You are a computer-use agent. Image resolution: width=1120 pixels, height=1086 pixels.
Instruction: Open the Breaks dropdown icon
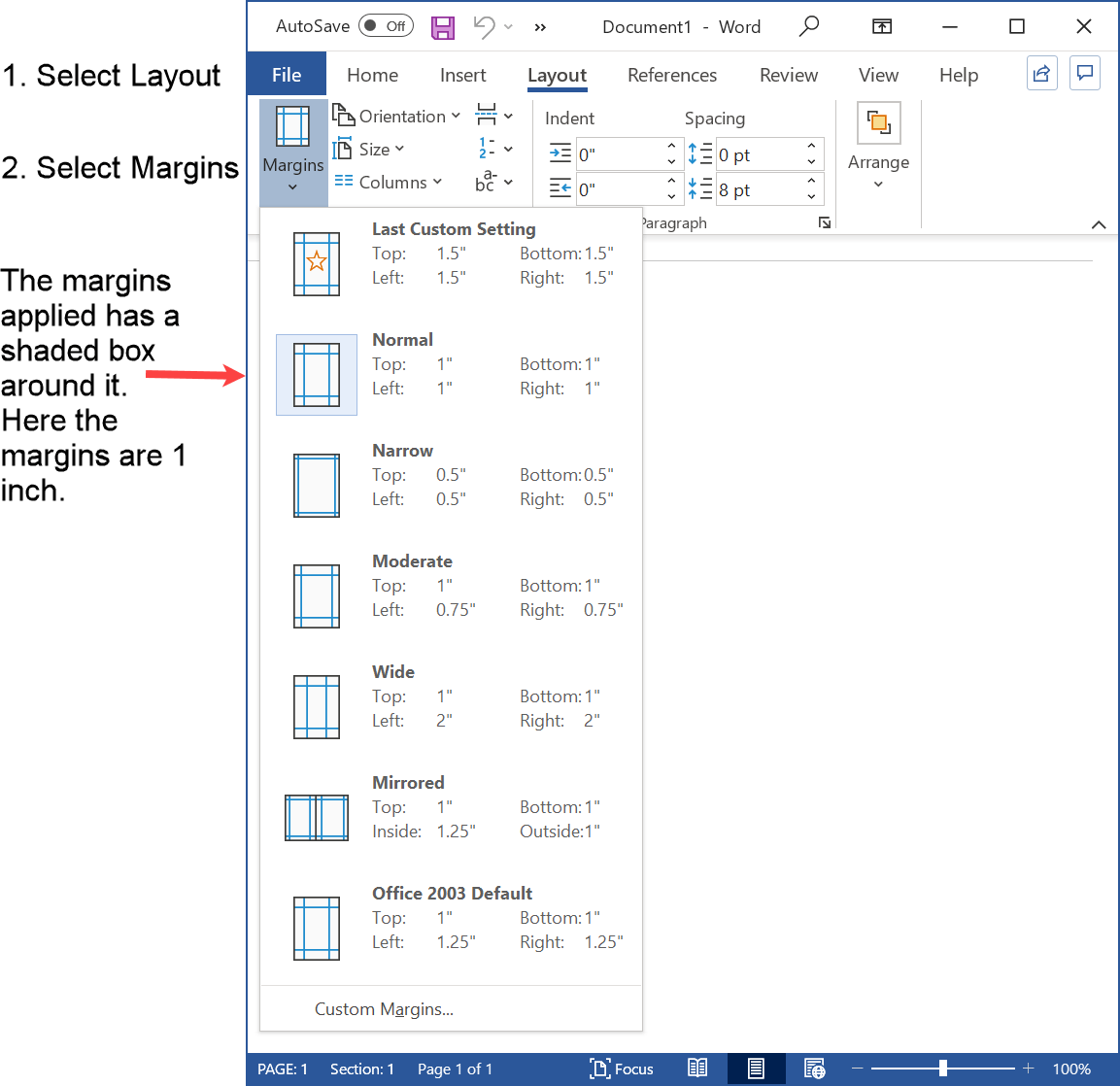tap(493, 115)
